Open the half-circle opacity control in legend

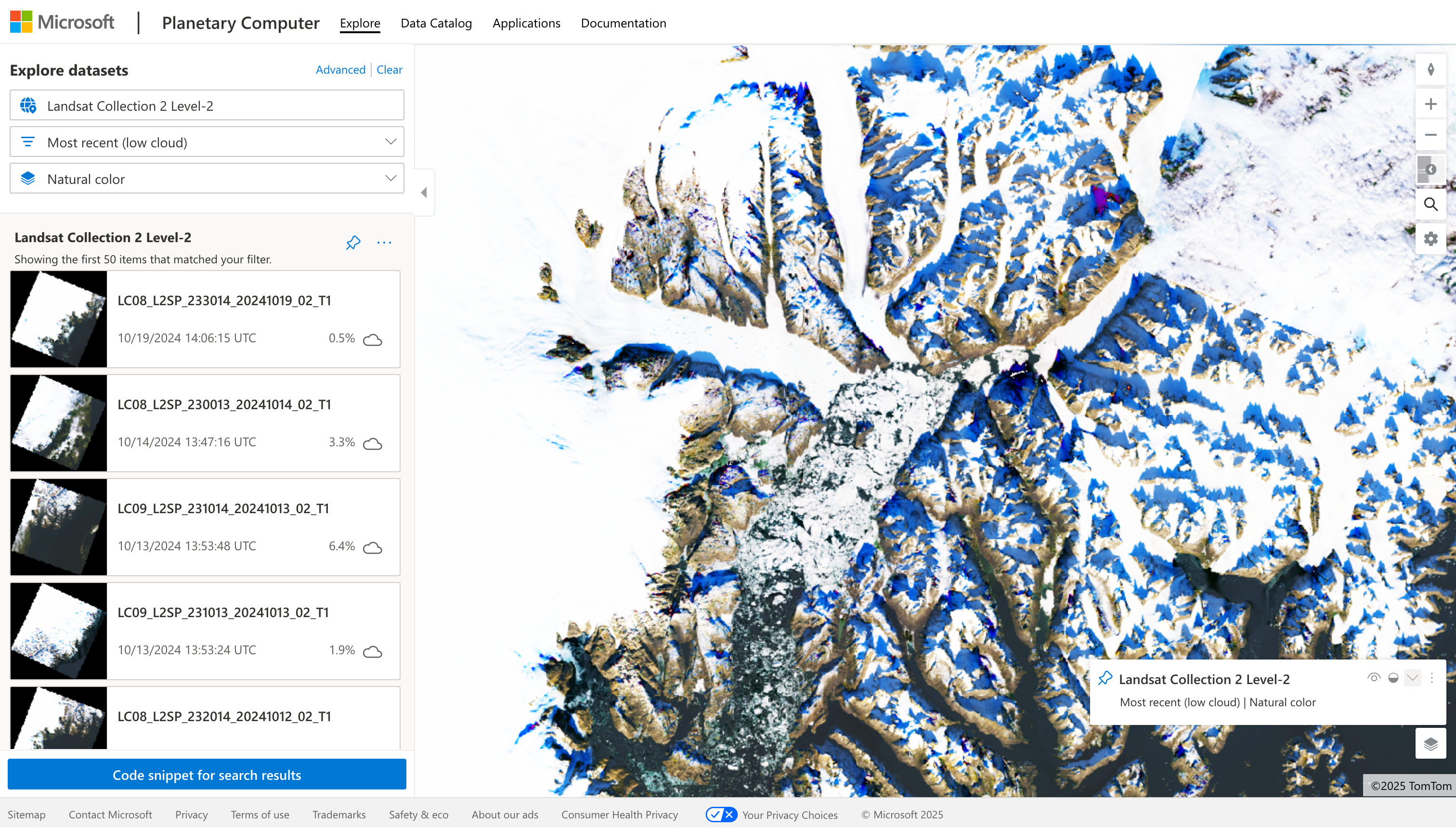1393,678
